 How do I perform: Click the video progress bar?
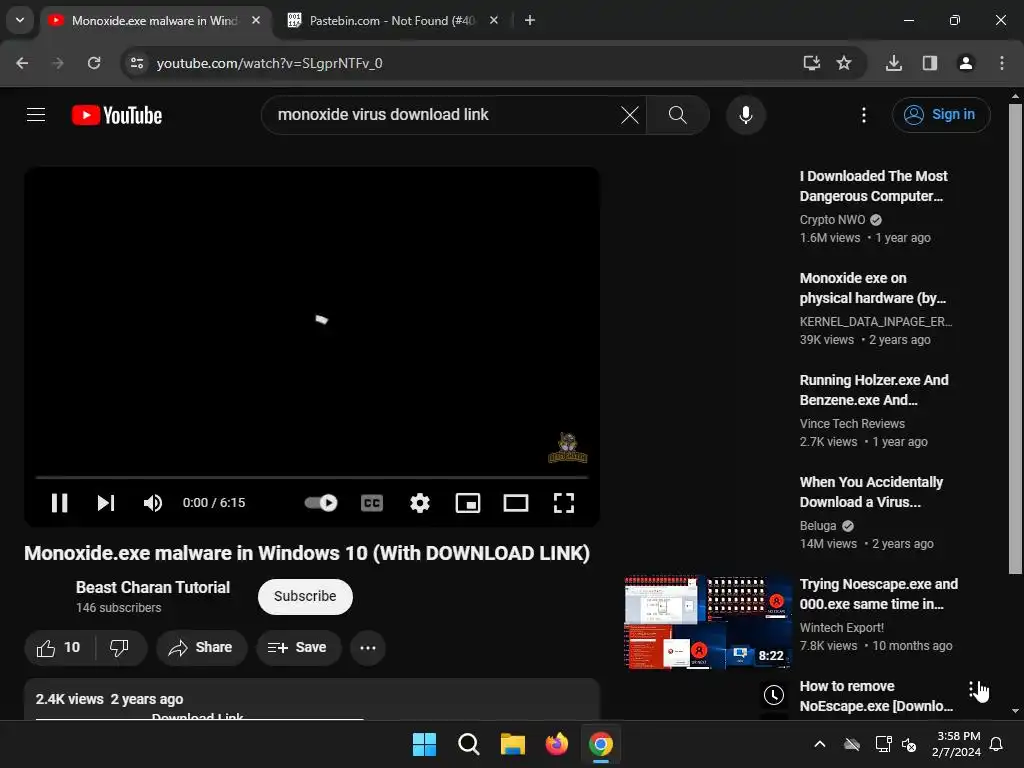pyautogui.click(x=312, y=477)
